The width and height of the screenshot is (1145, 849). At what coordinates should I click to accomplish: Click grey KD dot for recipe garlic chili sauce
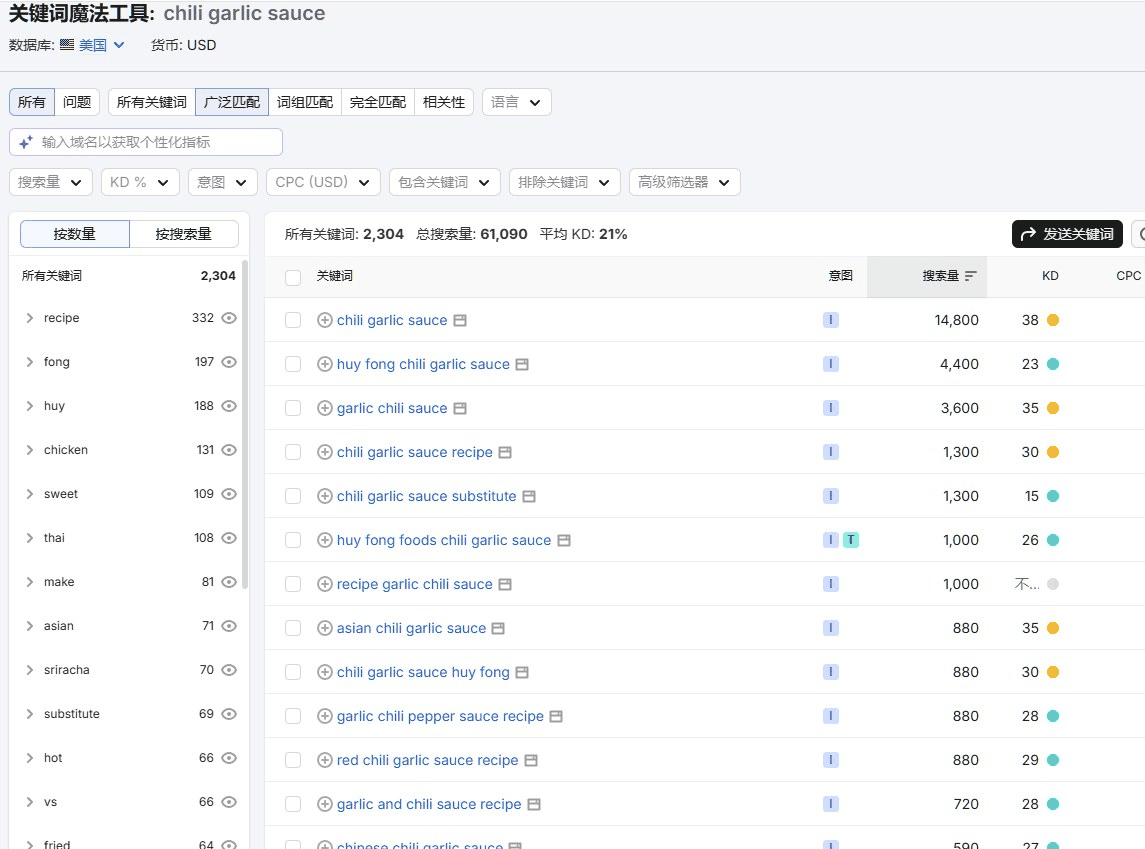1053,584
